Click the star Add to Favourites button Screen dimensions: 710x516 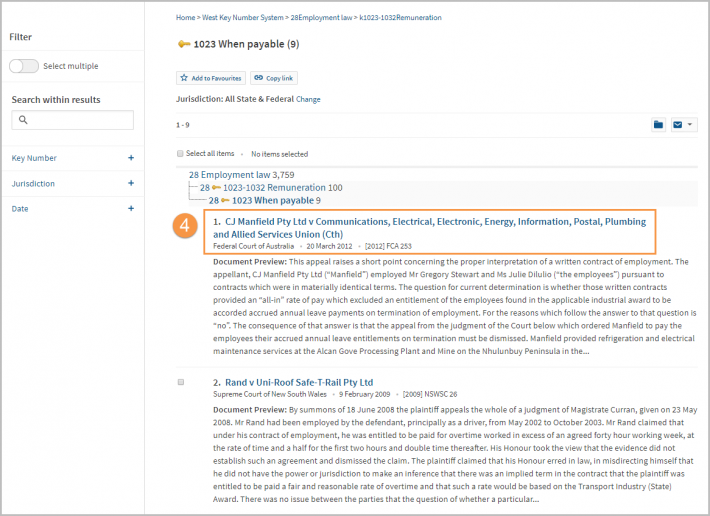(x=211, y=78)
